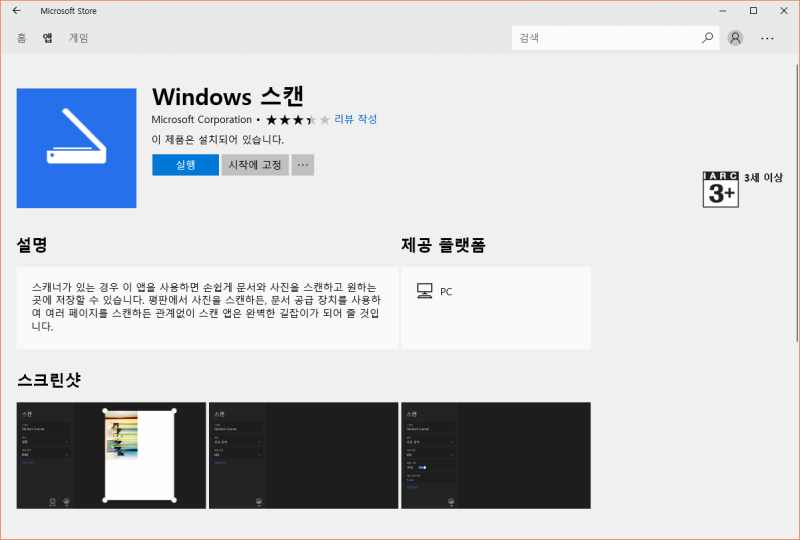Image resolution: width=800 pixels, height=540 pixels.
Task: Click the 스크린샷 heading
Action: (49, 380)
